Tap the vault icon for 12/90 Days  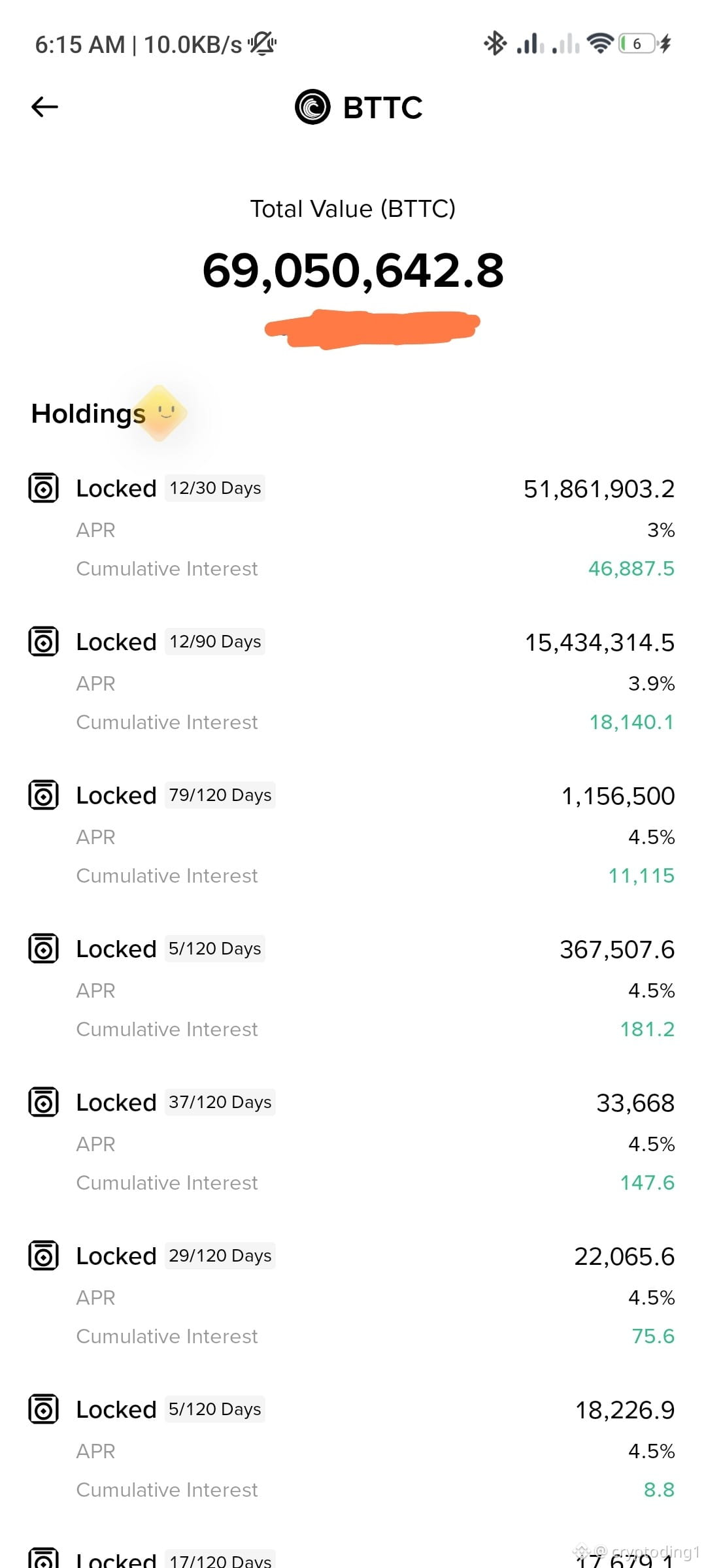pos(44,642)
